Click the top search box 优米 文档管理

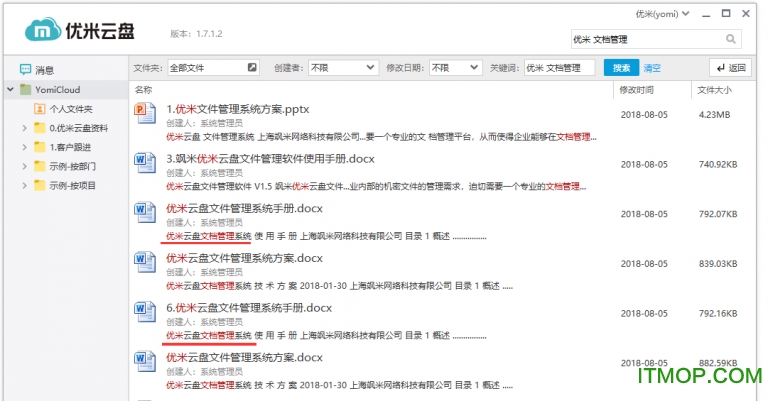coord(656,39)
